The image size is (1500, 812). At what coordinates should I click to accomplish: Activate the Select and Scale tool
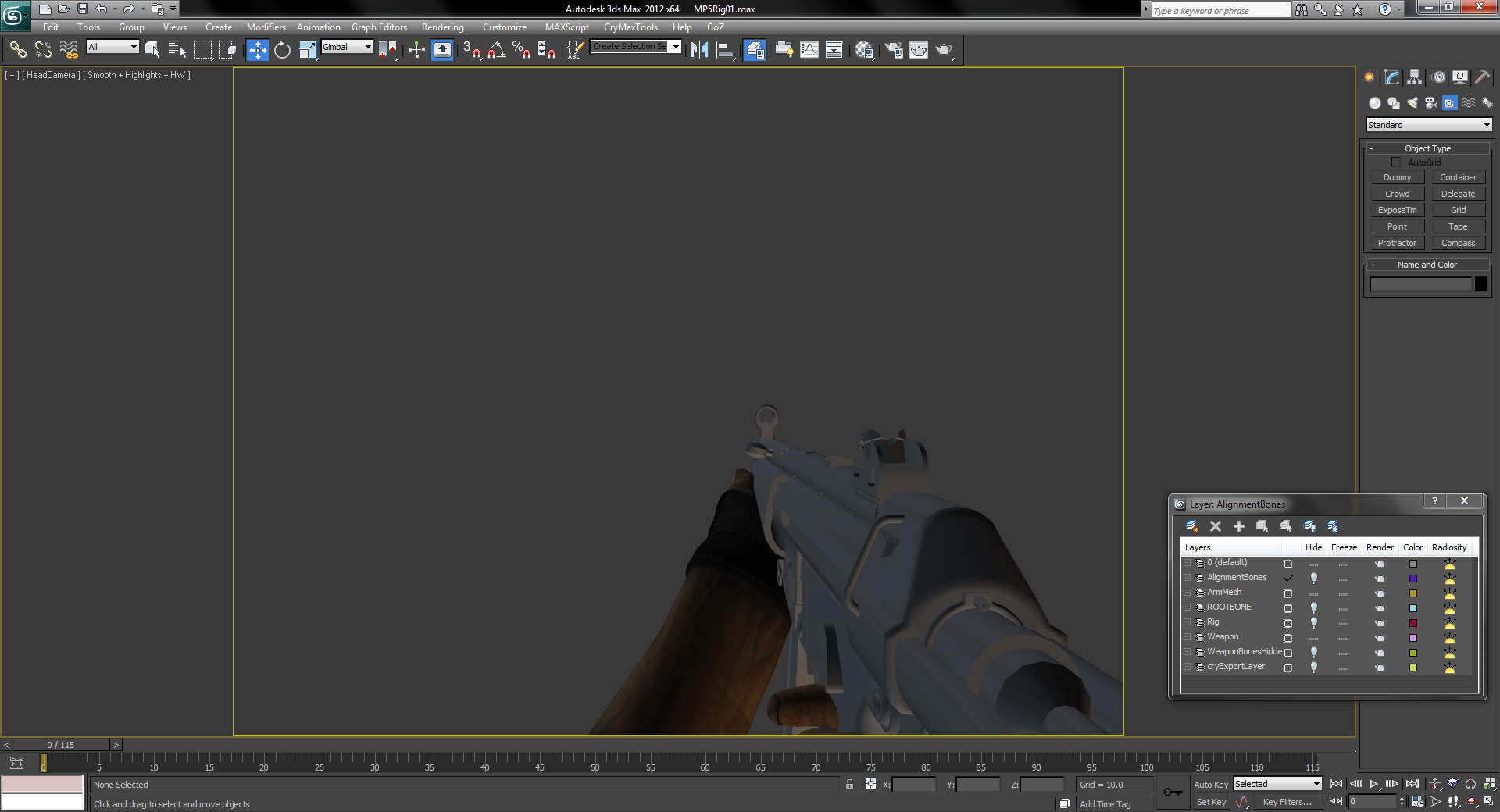point(308,50)
